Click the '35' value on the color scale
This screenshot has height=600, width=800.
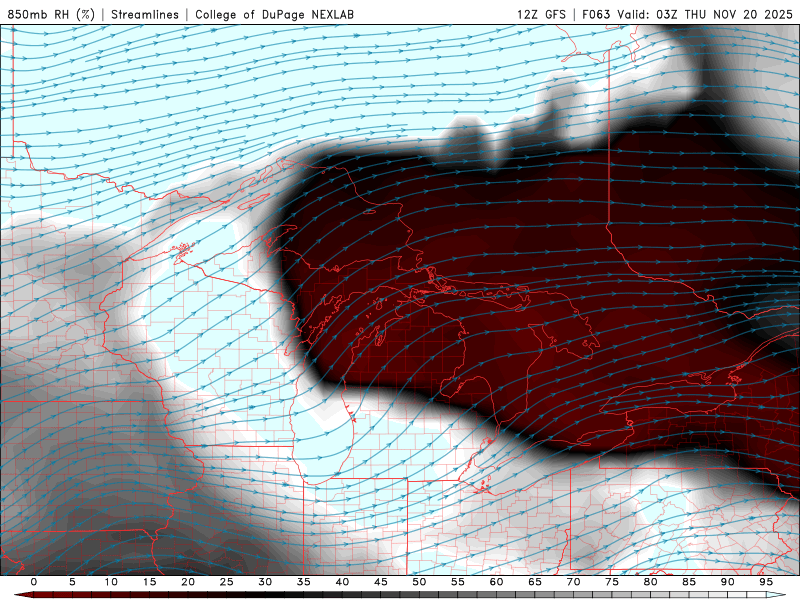click(304, 582)
